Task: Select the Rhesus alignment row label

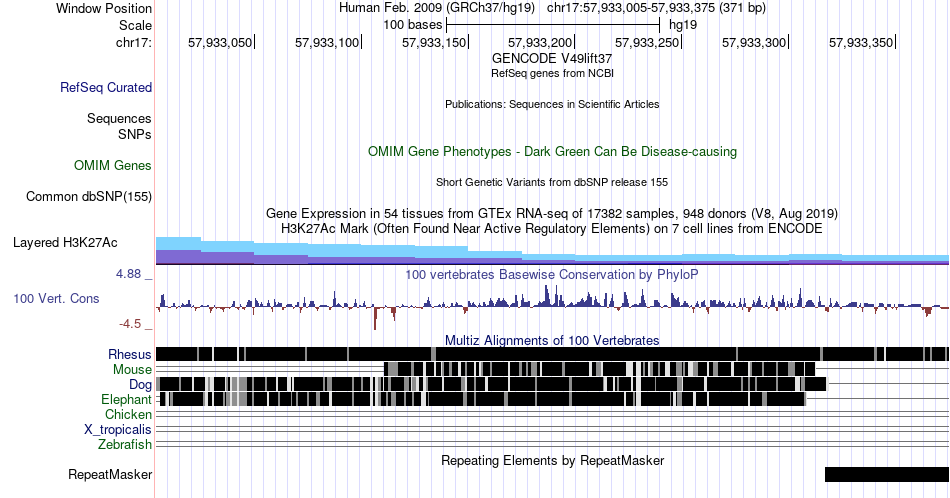Action: (130, 354)
